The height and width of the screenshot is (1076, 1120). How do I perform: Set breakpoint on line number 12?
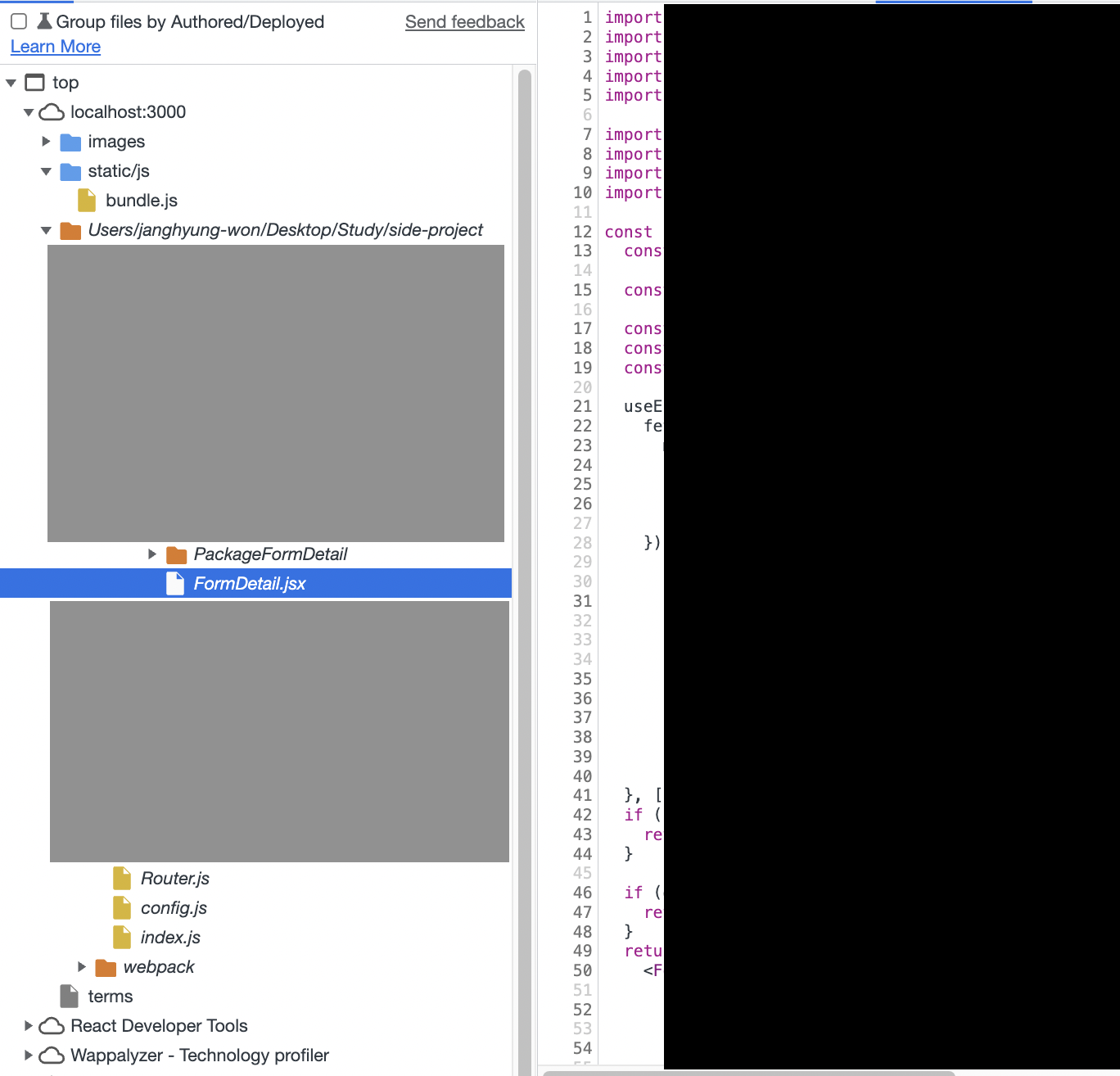click(582, 232)
